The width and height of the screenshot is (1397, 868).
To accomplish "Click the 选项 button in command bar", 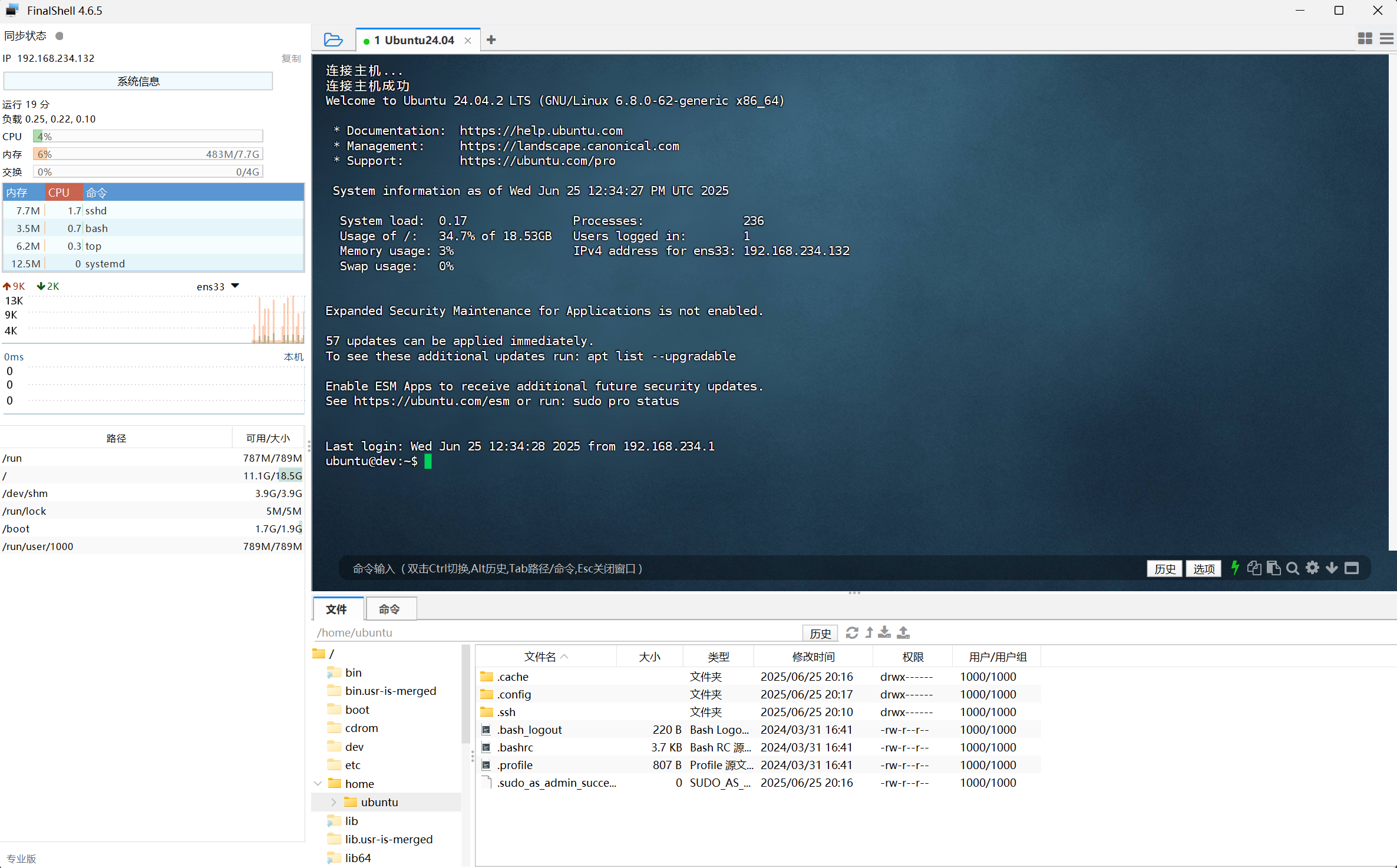I will click(1203, 568).
